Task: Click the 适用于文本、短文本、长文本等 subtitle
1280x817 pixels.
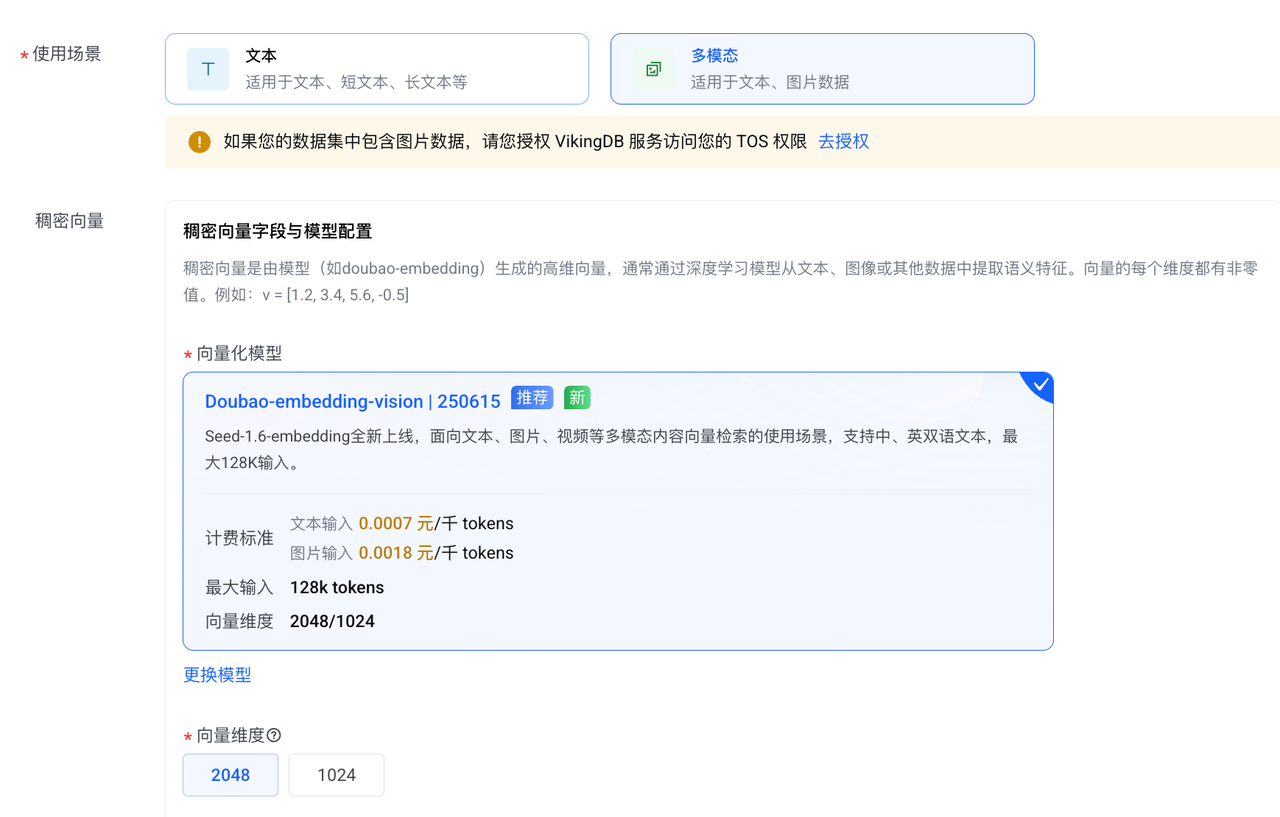Action: 356,82
